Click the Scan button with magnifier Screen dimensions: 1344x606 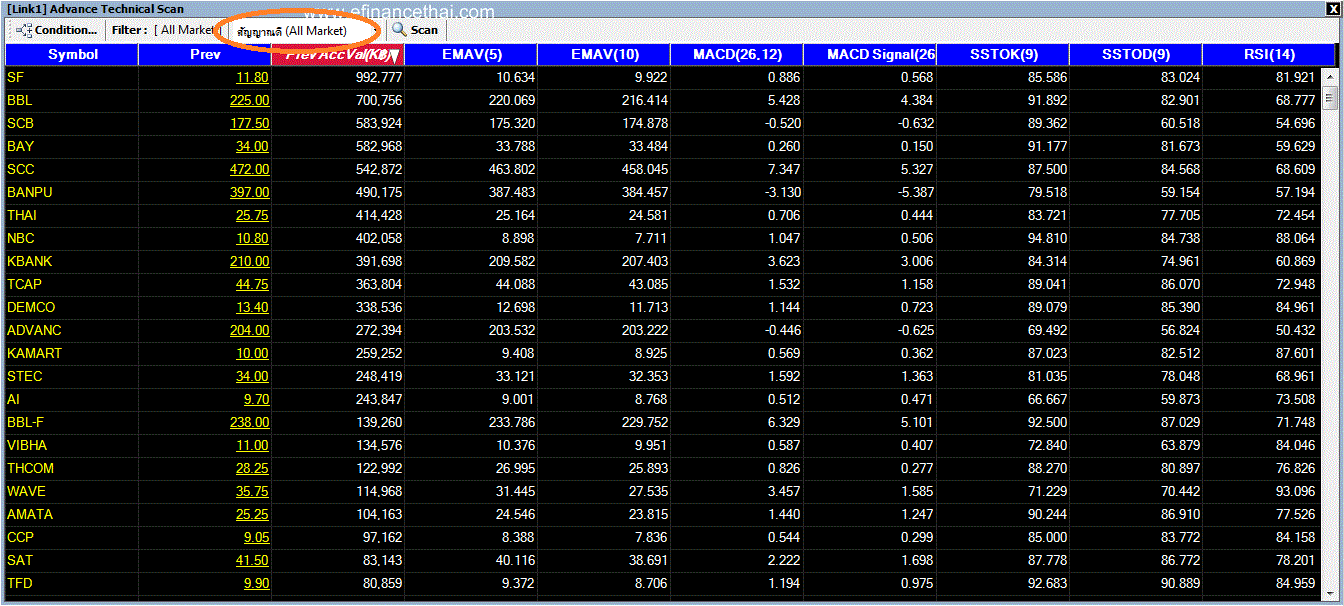[x=415, y=30]
